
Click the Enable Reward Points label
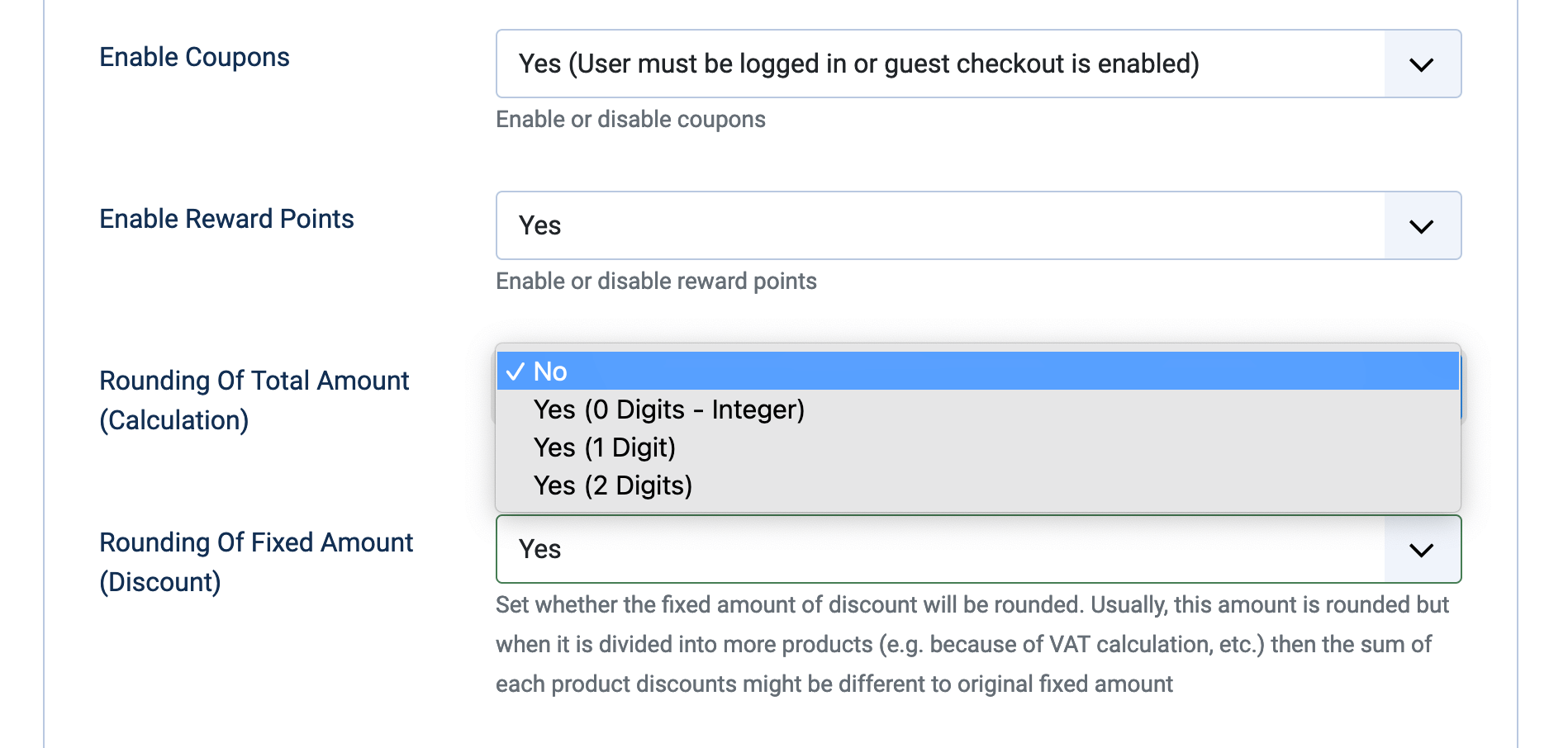pyautogui.click(x=226, y=219)
